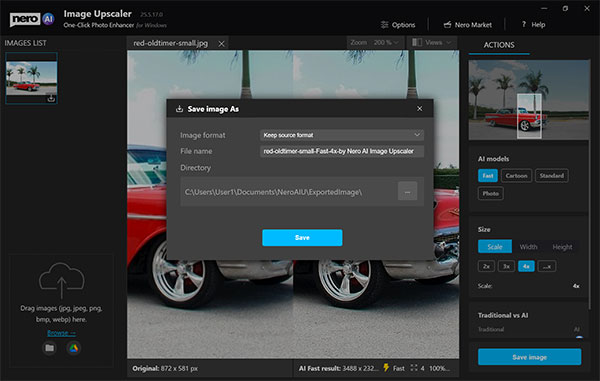Select the Fast AI model

click(x=488, y=176)
